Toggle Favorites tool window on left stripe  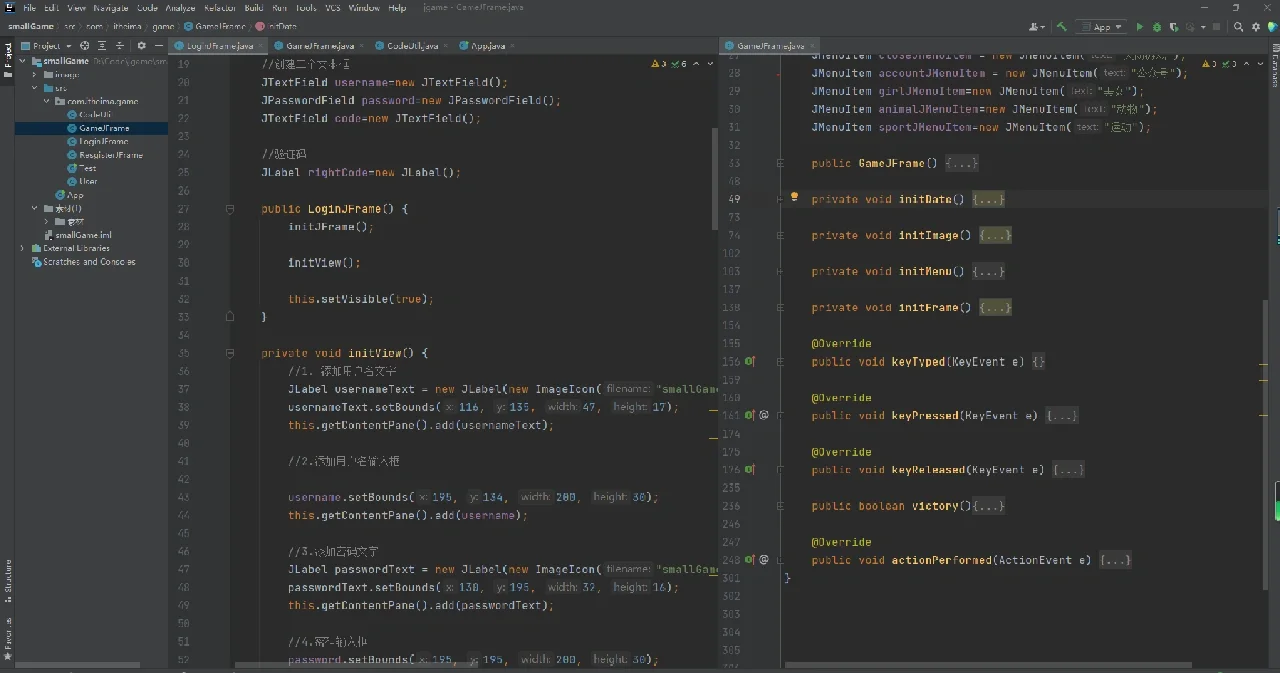pyautogui.click(x=7, y=640)
